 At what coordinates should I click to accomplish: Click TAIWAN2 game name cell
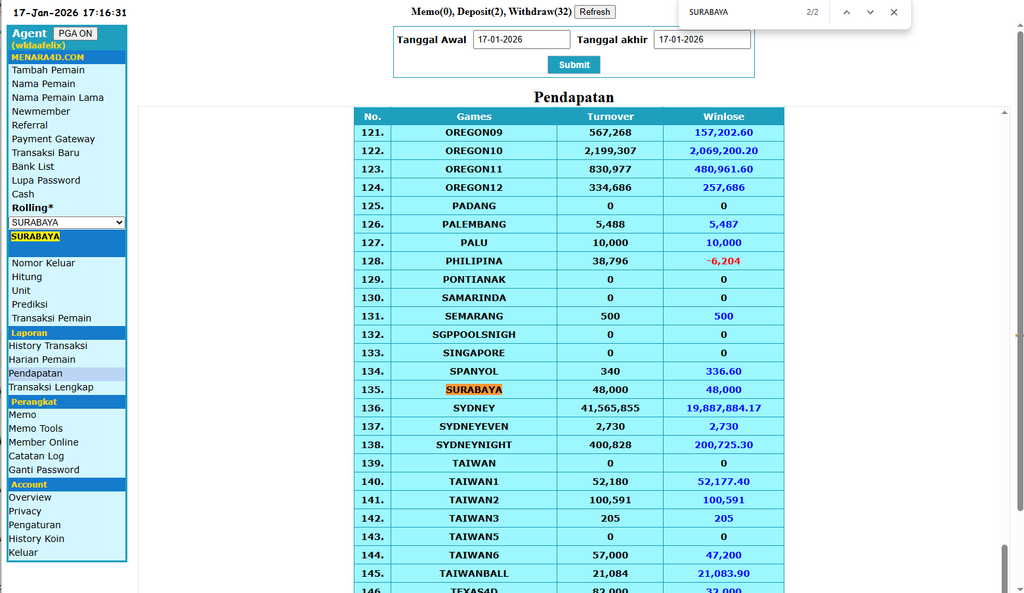point(474,500)
